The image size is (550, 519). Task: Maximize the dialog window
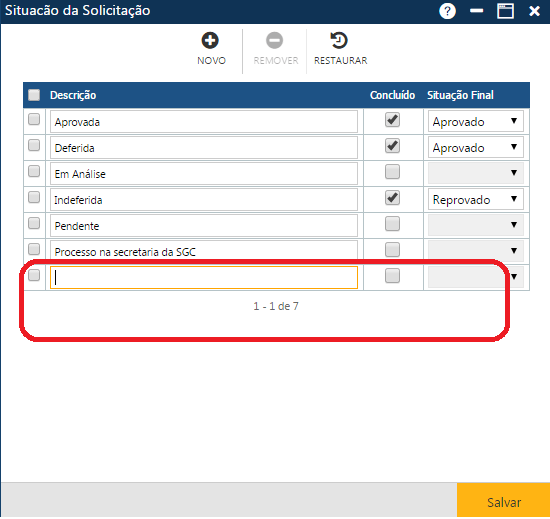pyautogui.click(x=505, y=11)
